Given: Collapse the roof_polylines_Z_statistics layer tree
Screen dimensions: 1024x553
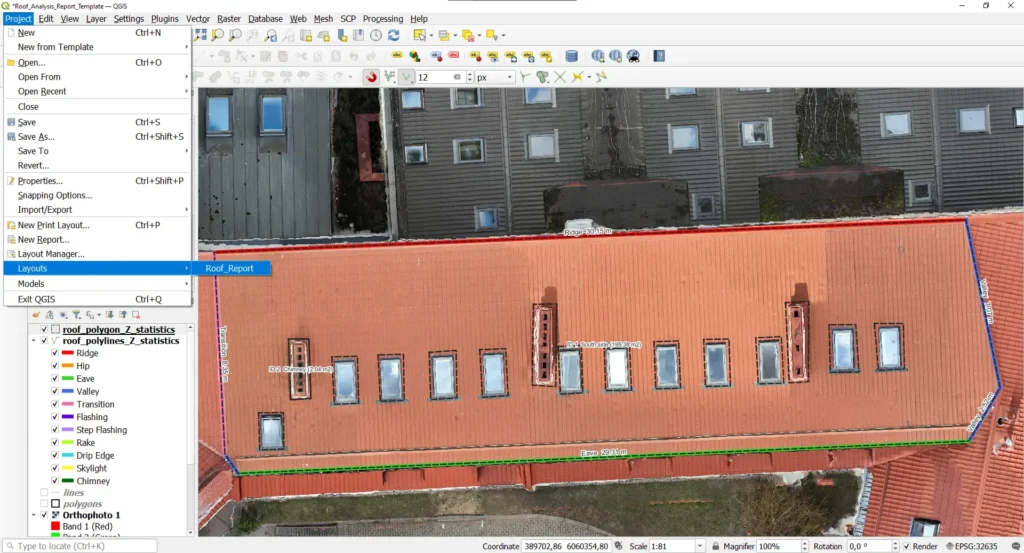Looking at the screenshot, I should point(33,341).
